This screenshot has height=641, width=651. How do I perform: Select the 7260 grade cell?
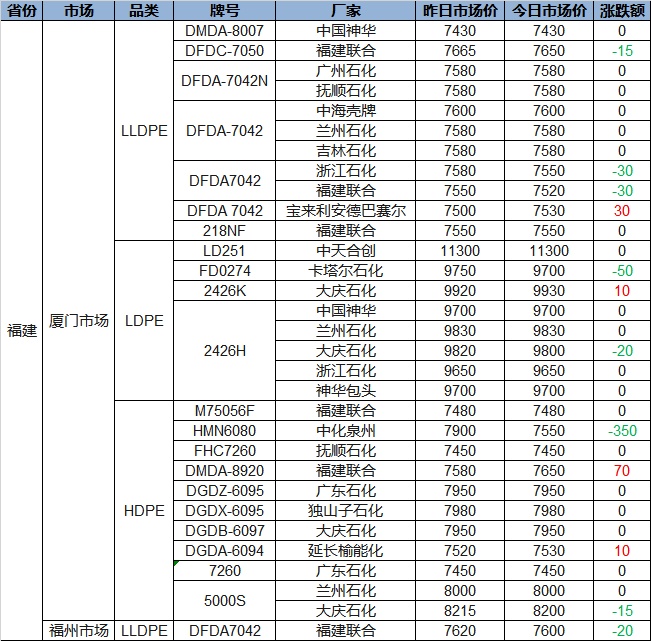225,570
